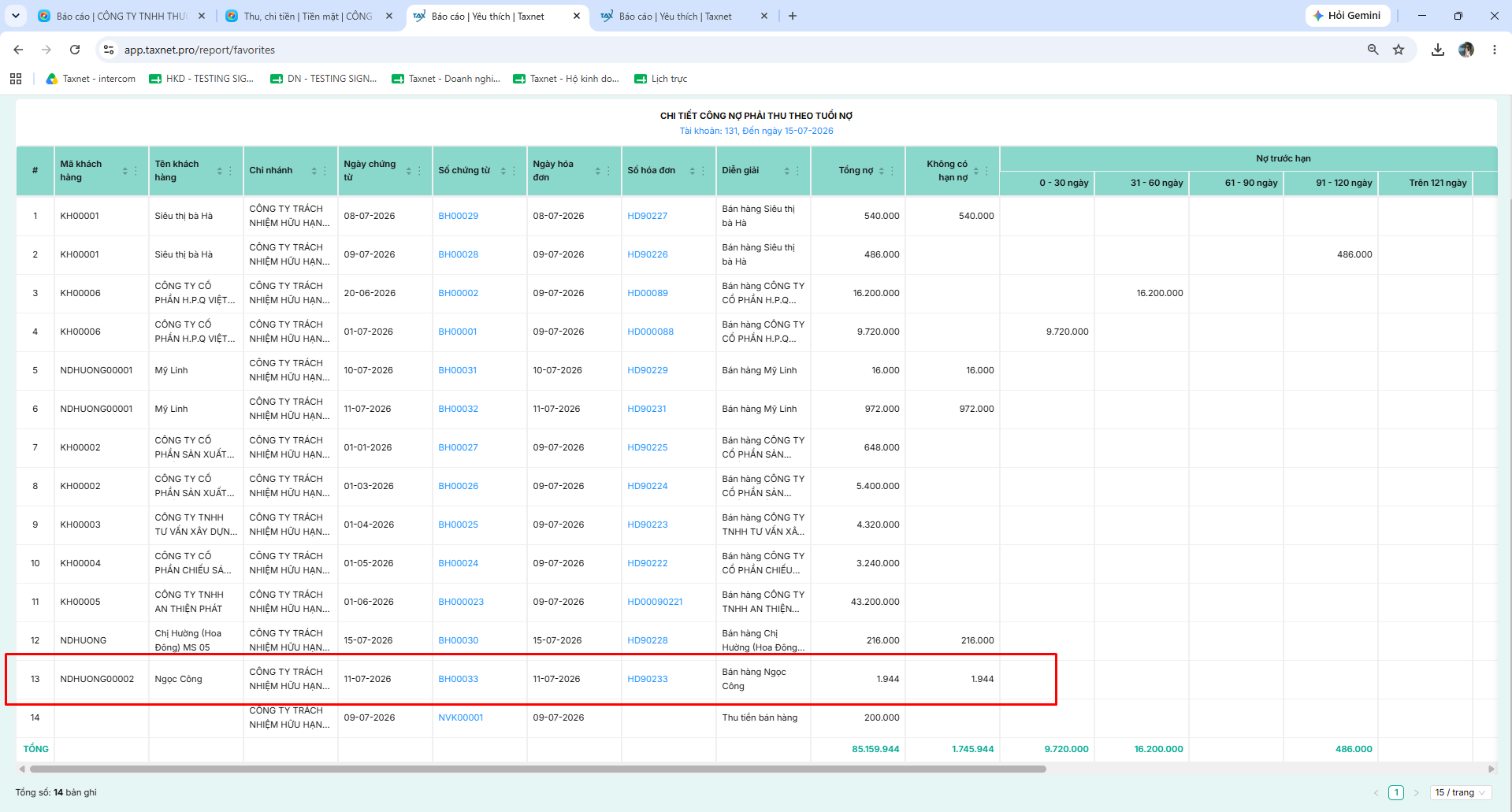Bookmark this page with the star icon
The height and width of the screenshot is (812, 1512).
coord(1399,50)
